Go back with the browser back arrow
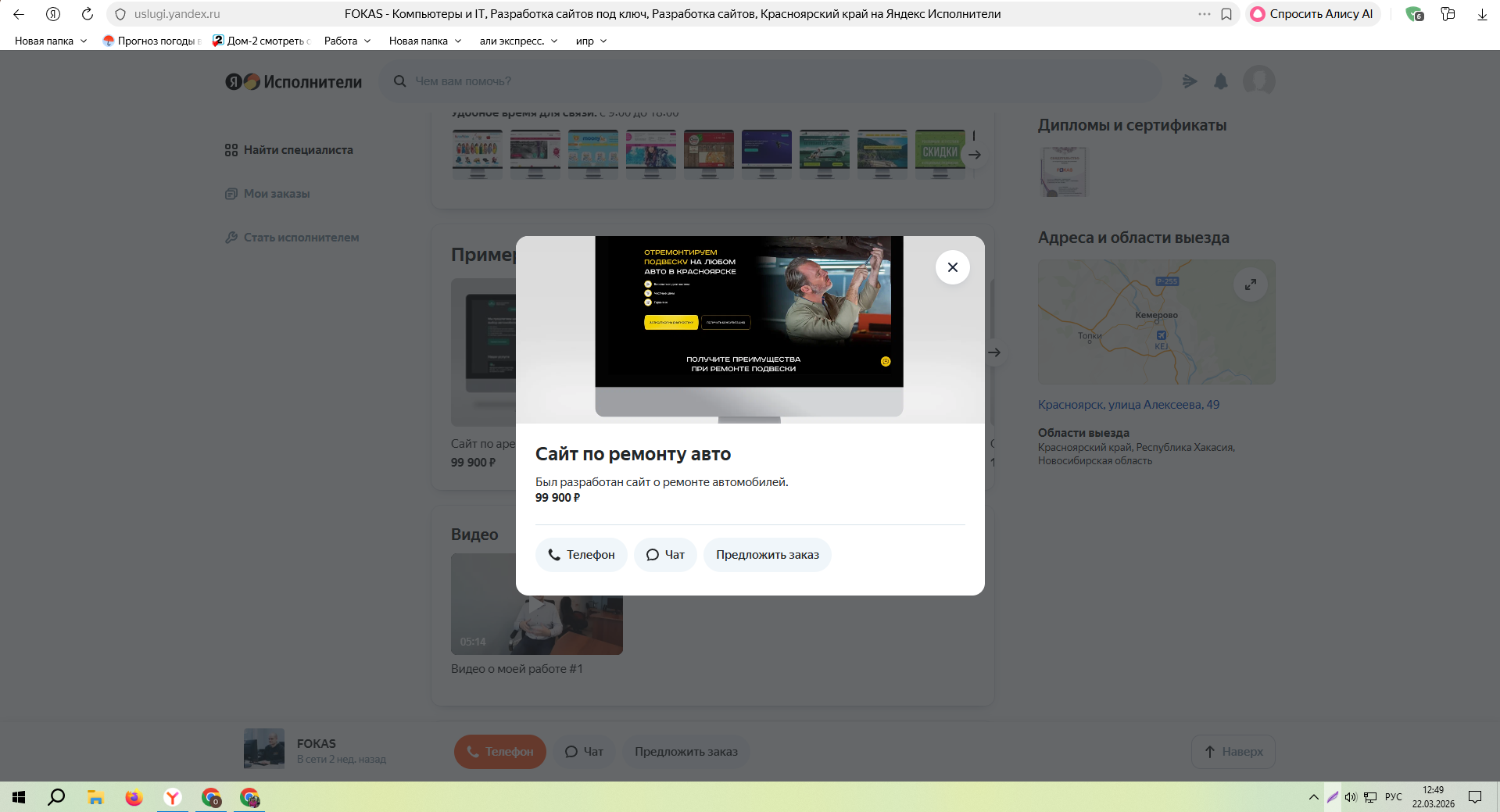The width and height of the screenshot is (1500, 812). pyautogui.click(x=19, y=14)
